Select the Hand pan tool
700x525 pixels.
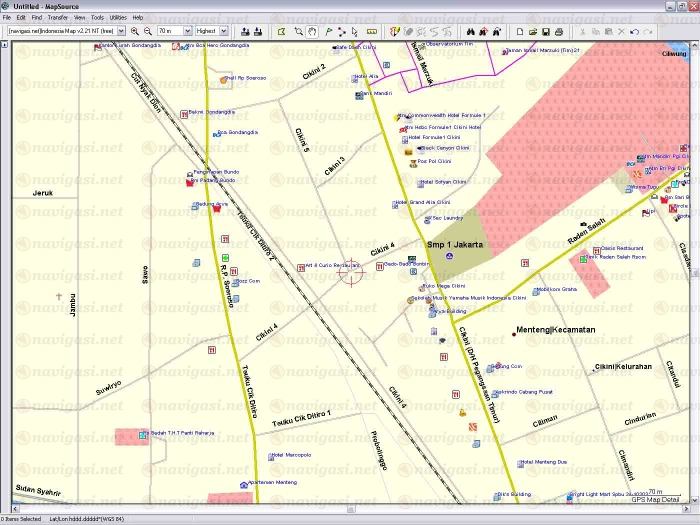313,31
